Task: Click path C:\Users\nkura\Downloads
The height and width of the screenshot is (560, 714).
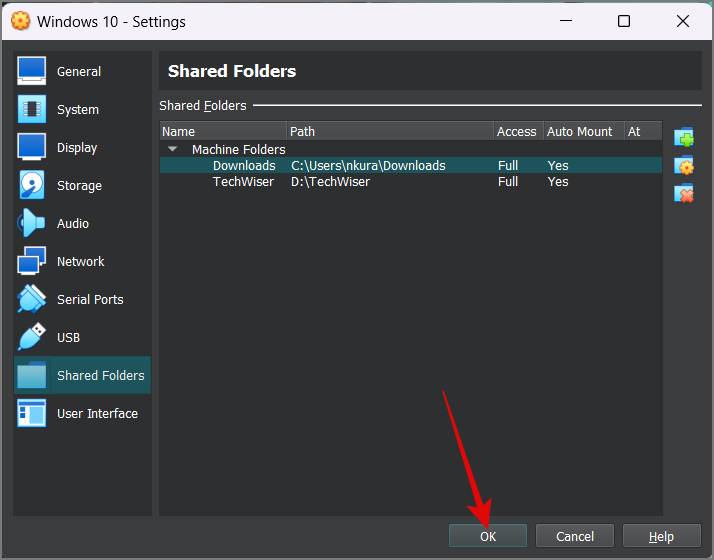Action: 368,165
